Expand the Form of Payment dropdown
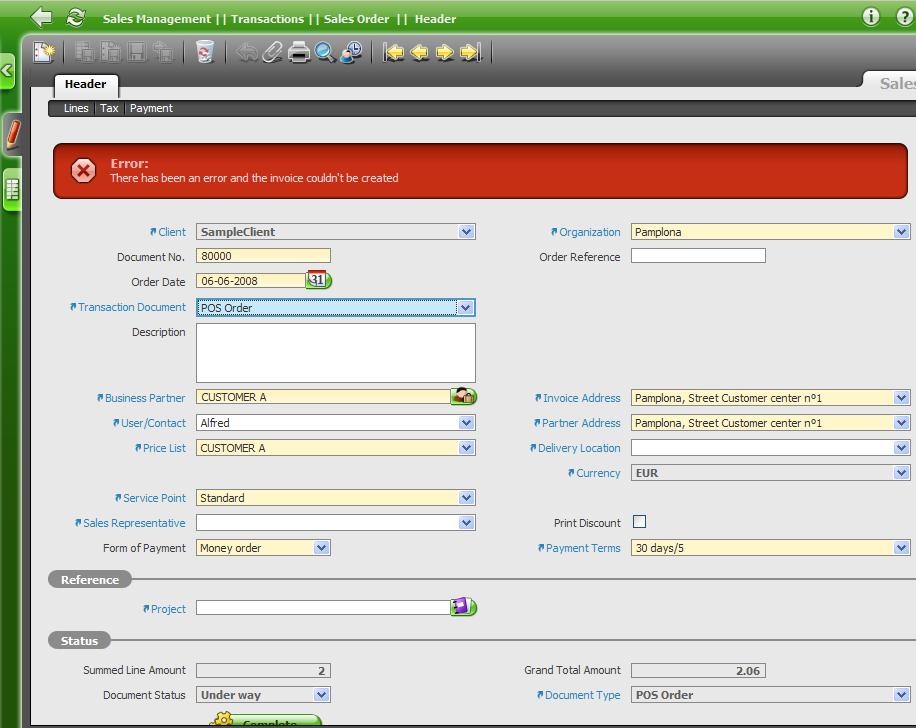The width and height of the screenshot is (916, 728). (321, 548)
